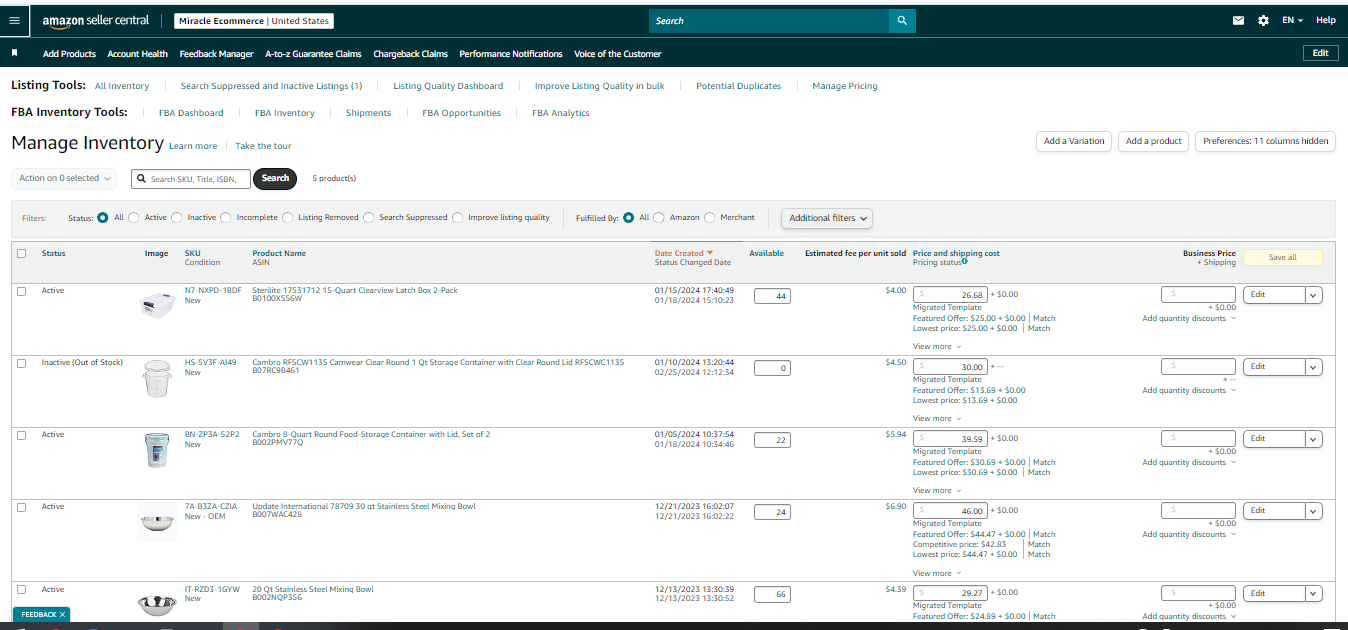Click the Add a product button
Screen dimensions: 1348x630
point(1154,141)
